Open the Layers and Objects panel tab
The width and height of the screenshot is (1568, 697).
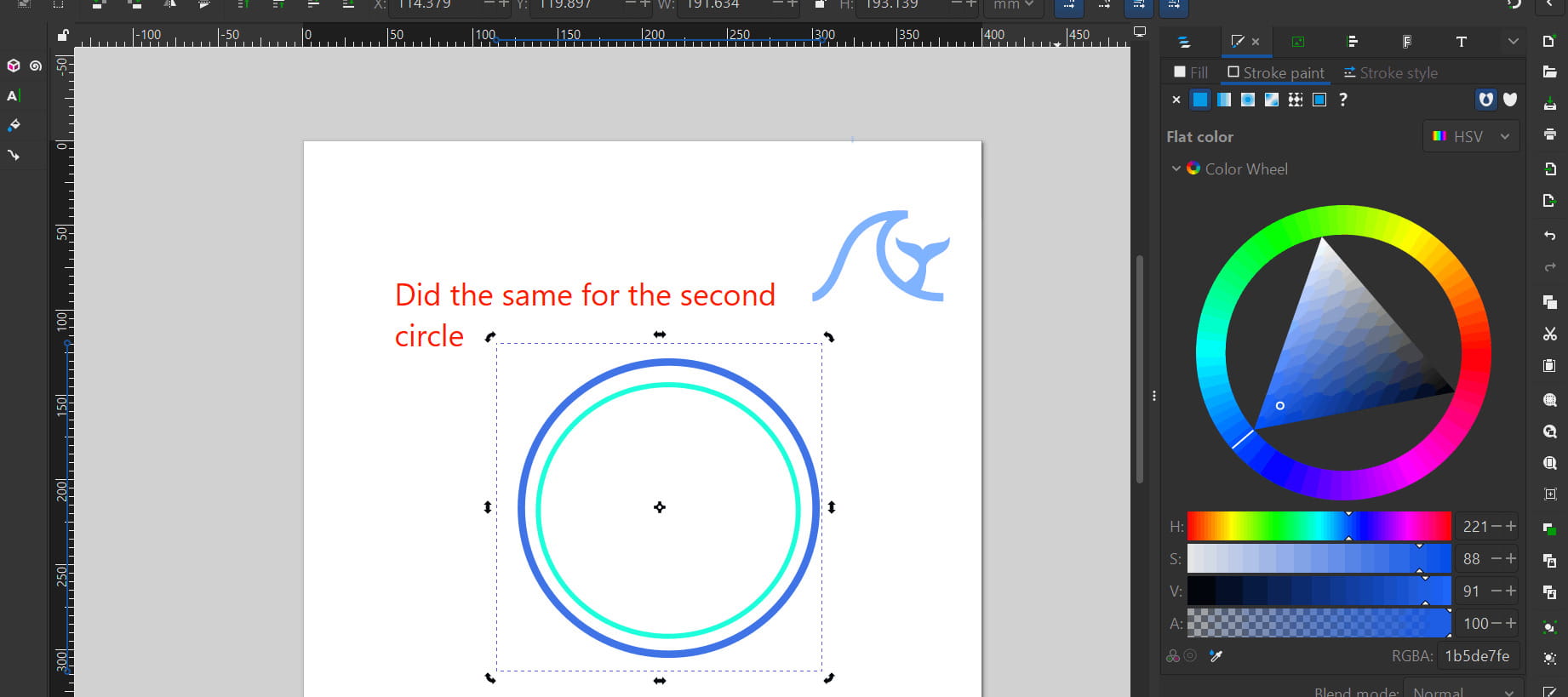click(1183, 42)
